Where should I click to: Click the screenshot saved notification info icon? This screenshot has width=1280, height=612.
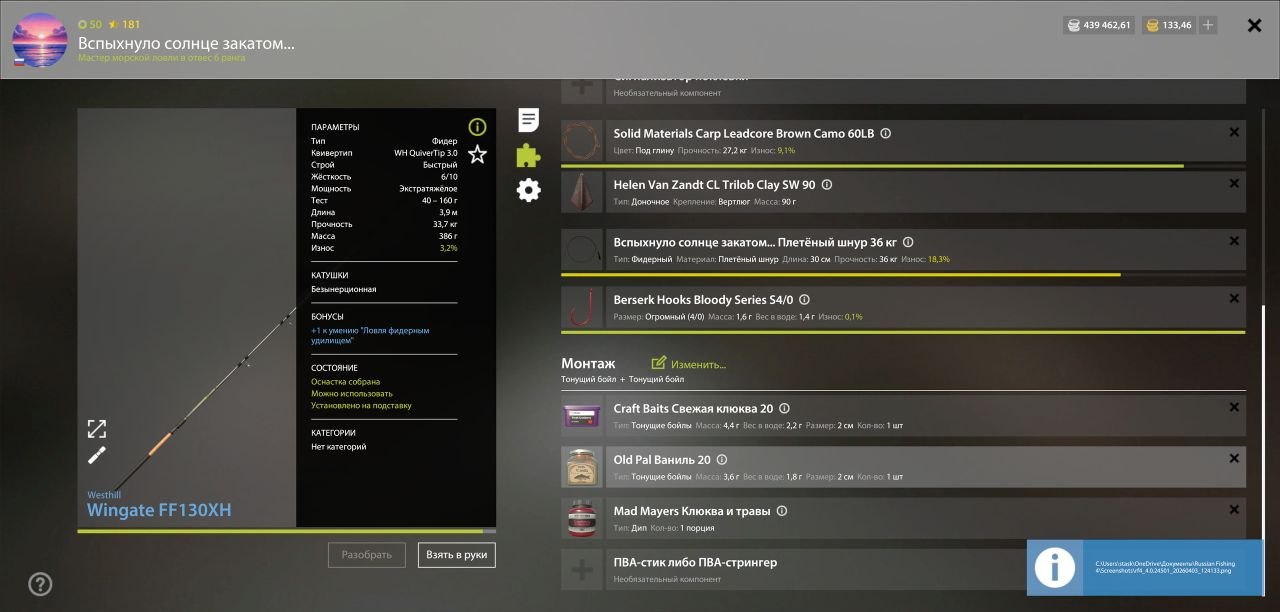click(1054, 568)
